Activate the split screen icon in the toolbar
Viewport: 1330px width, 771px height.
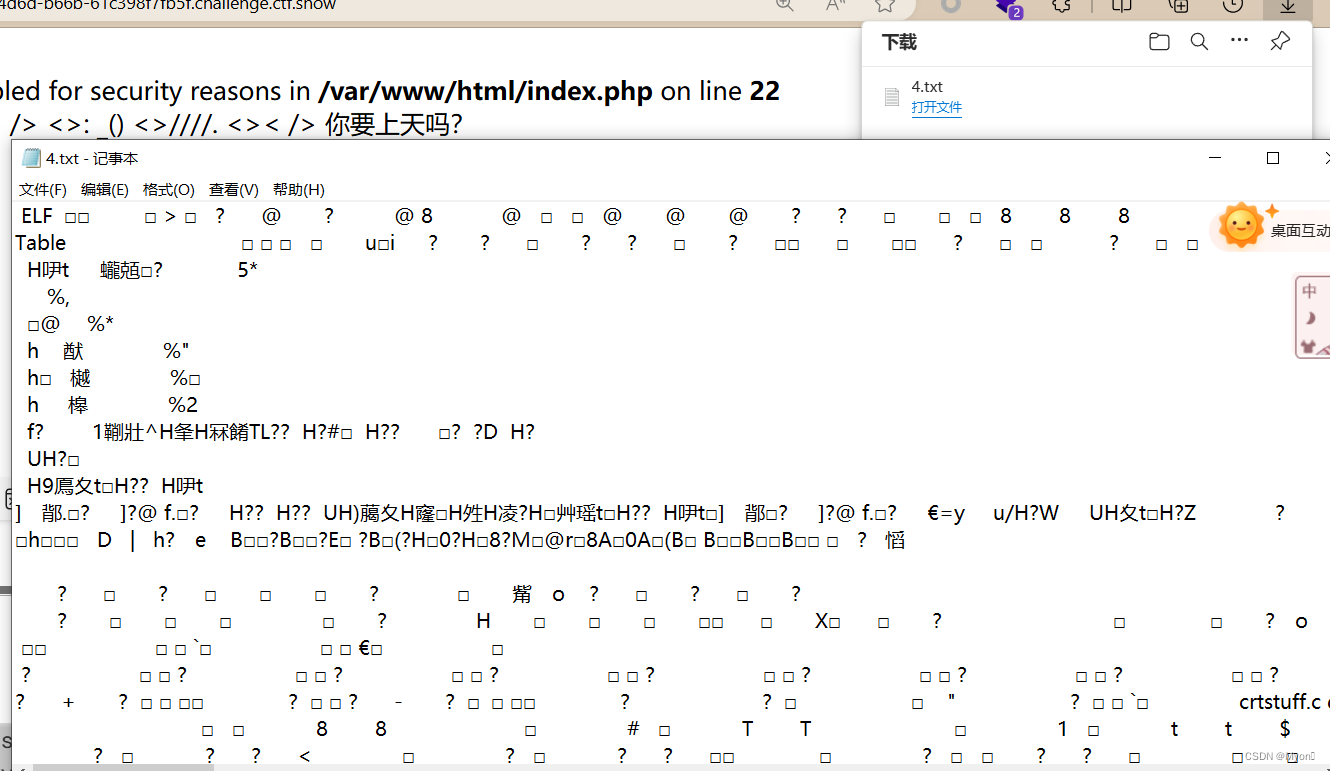[1120, 7]
